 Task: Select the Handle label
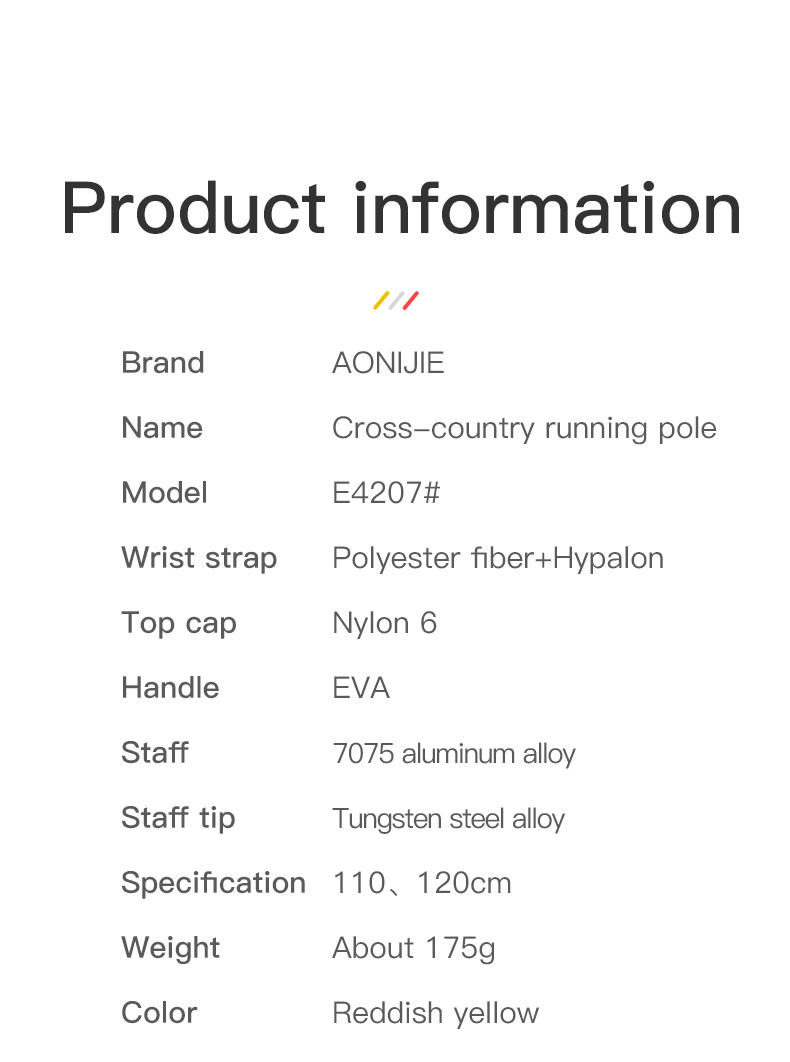tap(170, 688)
